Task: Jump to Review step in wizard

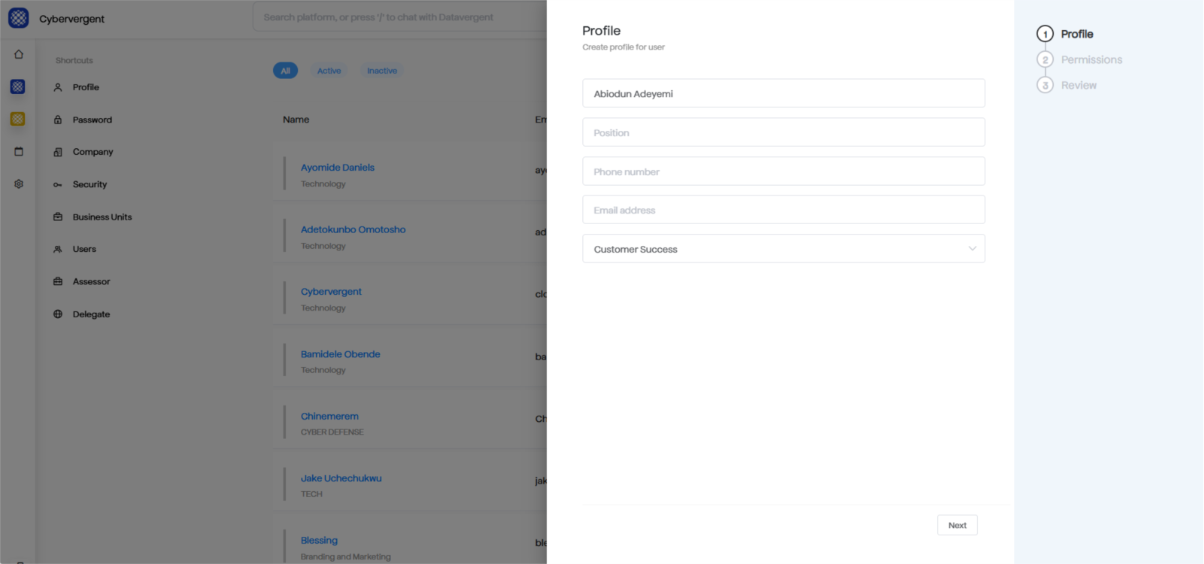Action: pyautogui.click(x=1078, y=86)
